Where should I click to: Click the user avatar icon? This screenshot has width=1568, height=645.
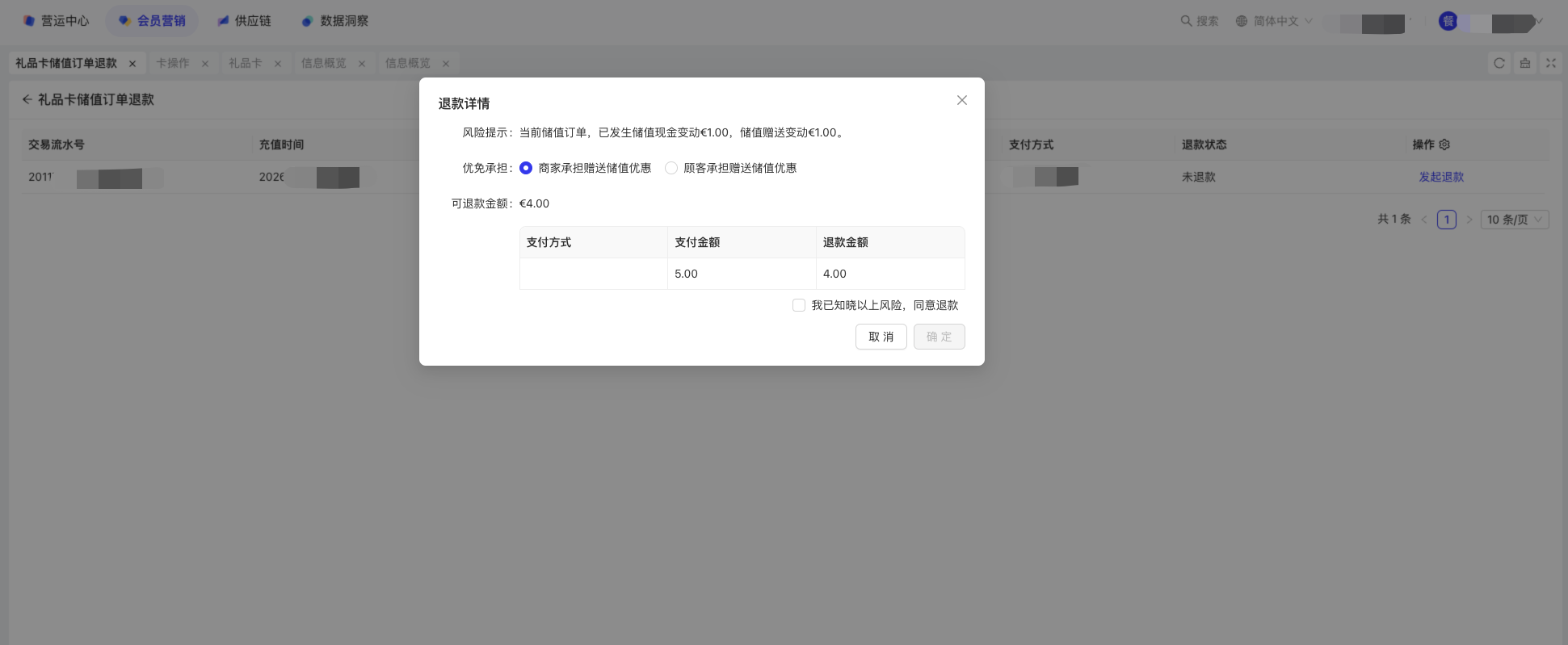coord(1448,22)
